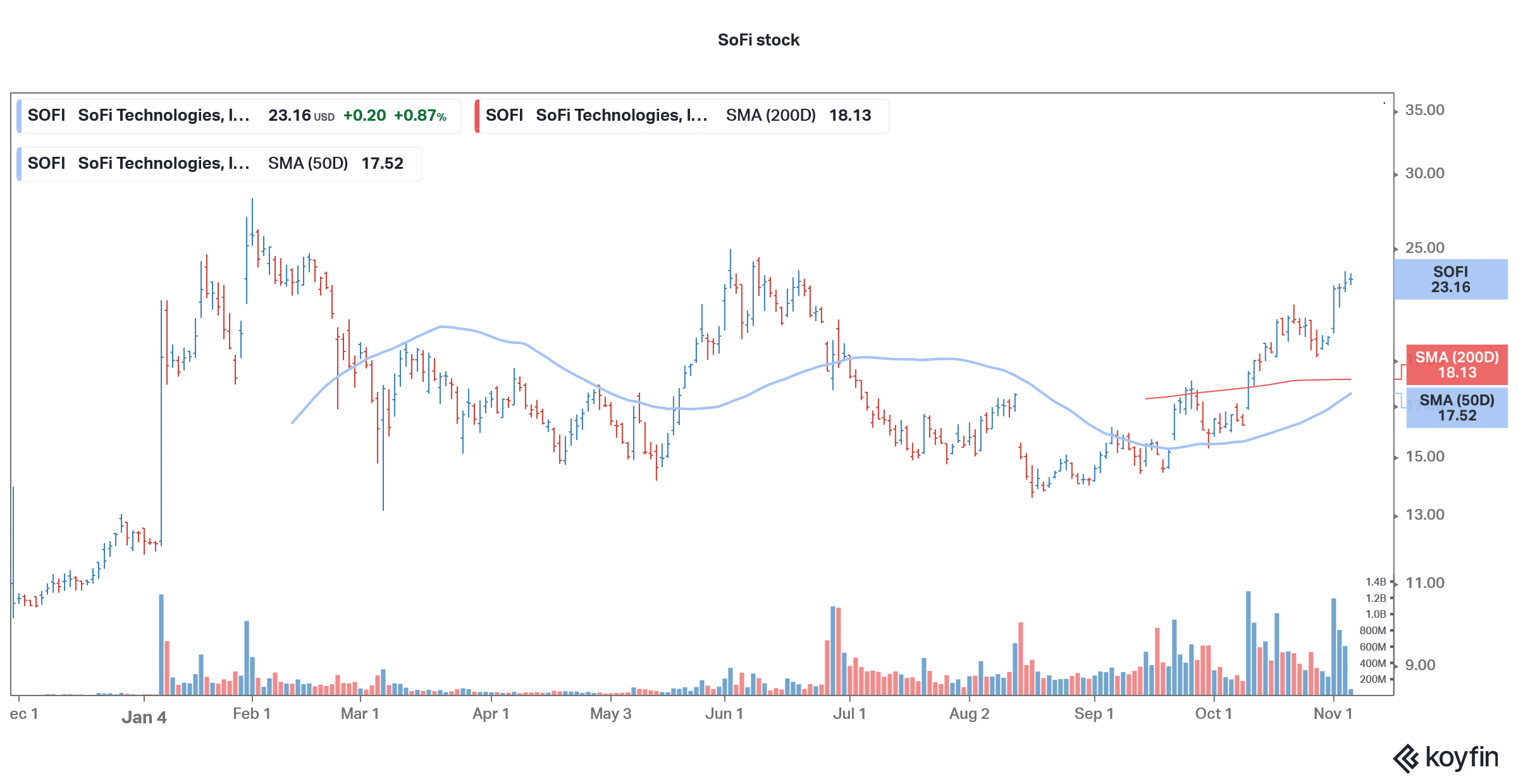Click the SMA (50D) 17.52 legend box
The height and width of the screenshot is (784, 1518).
(x=219, y=164)
